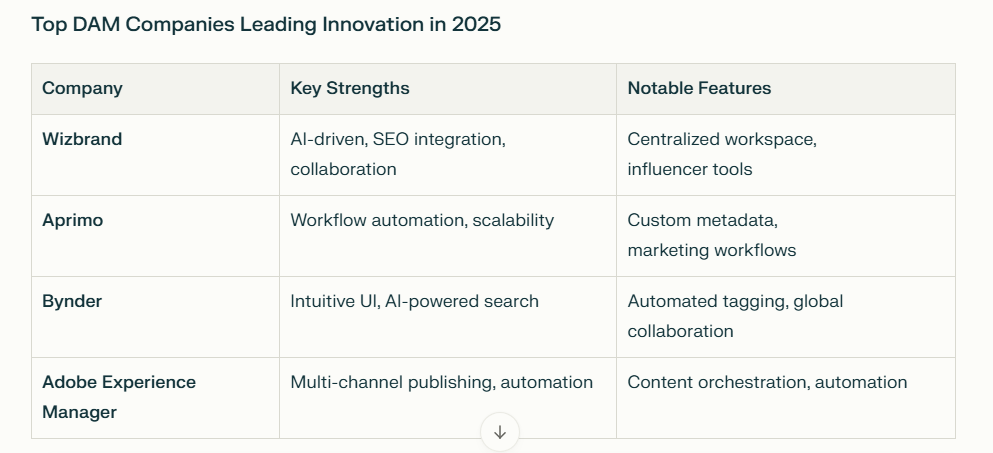The image size is (993, 453).
Task: Click the Company column header
Action: pyautogui.click(x=155, y=89)
